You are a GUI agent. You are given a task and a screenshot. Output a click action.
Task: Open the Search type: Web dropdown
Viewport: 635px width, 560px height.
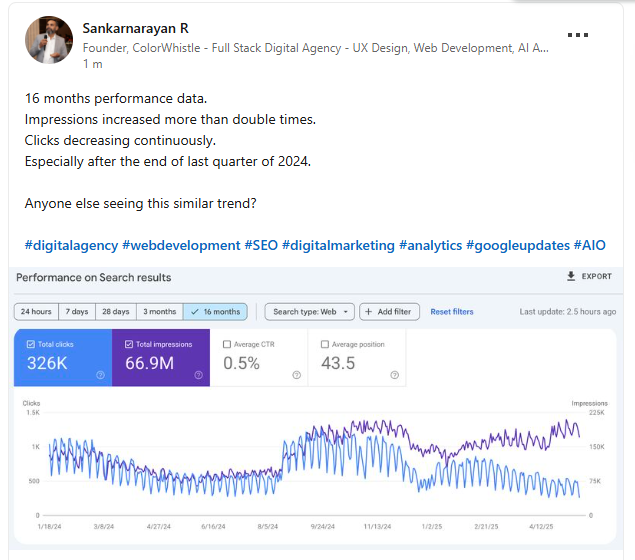coord(309,312)
